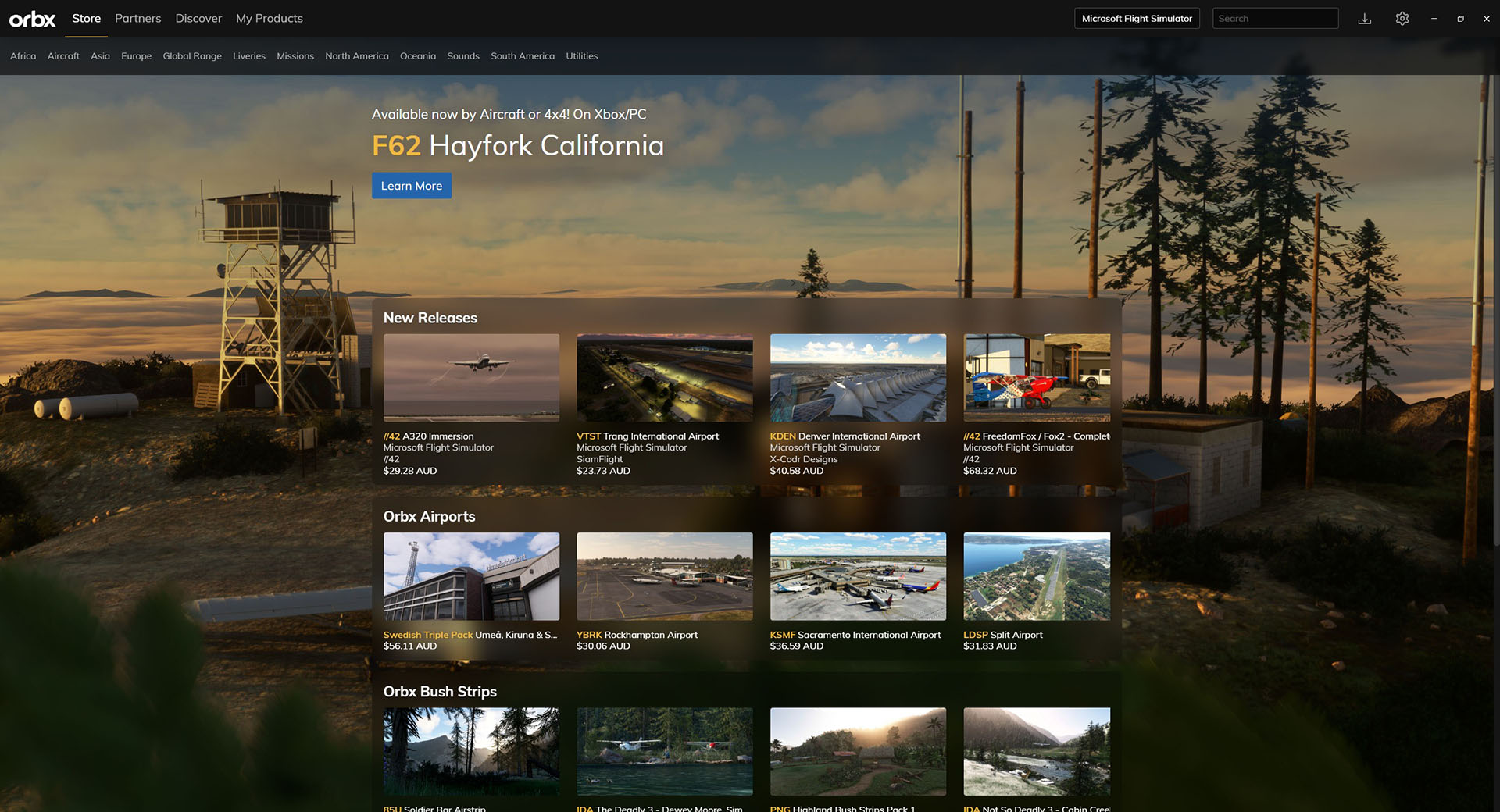
Task: Click the //42 A320 Immersion title
Action: (428, 436)
